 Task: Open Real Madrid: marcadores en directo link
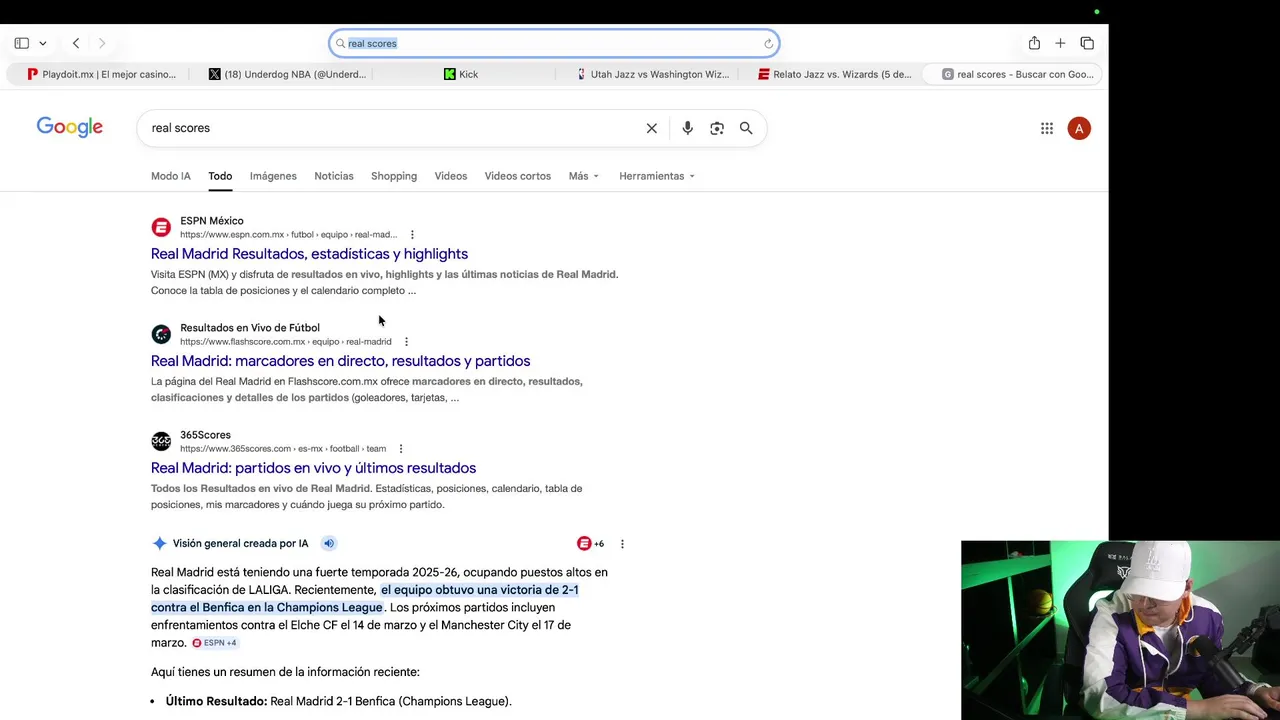(340, 361)
